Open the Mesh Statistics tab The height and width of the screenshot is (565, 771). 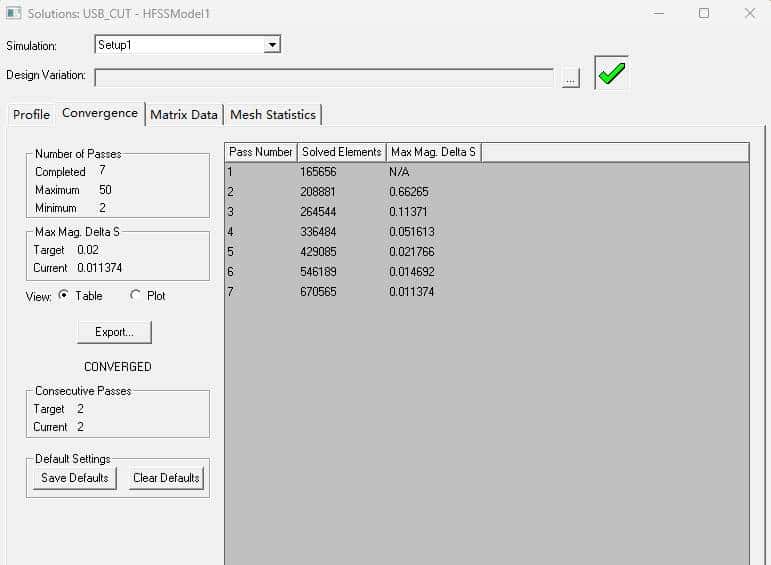[273, 114]
